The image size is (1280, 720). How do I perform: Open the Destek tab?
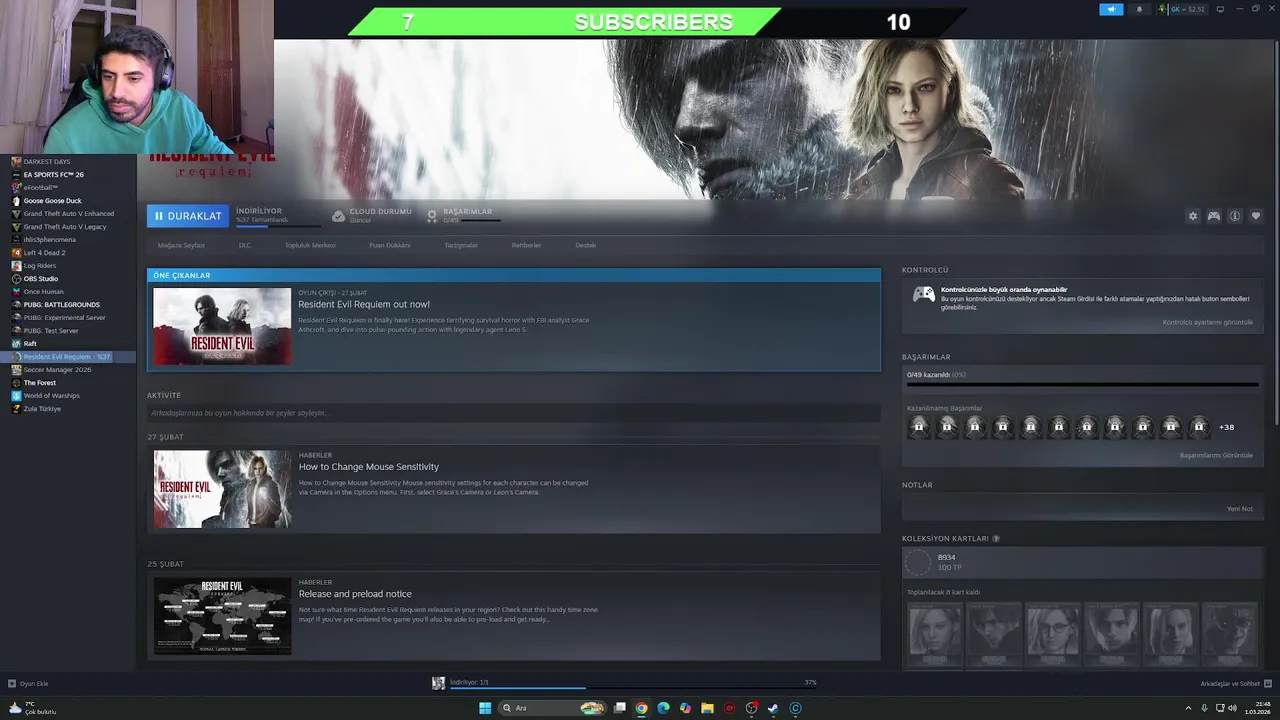585,245
